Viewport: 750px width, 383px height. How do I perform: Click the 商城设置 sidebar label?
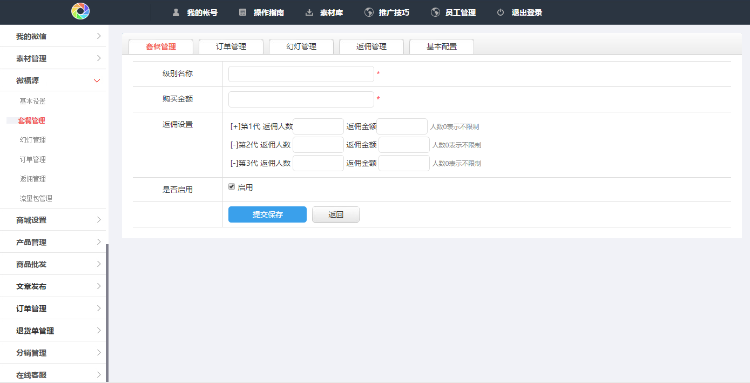[x=31, y=220]
